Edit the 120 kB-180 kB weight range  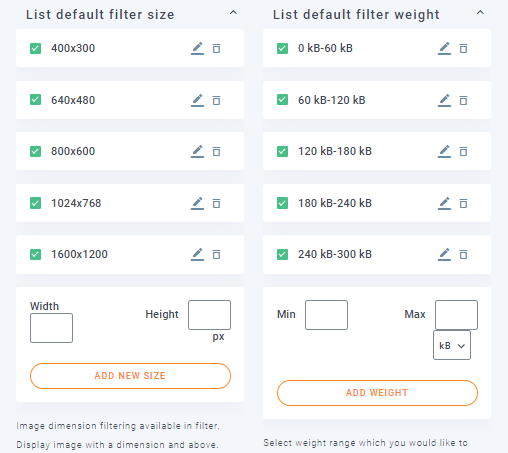click(x=444, y=151)
